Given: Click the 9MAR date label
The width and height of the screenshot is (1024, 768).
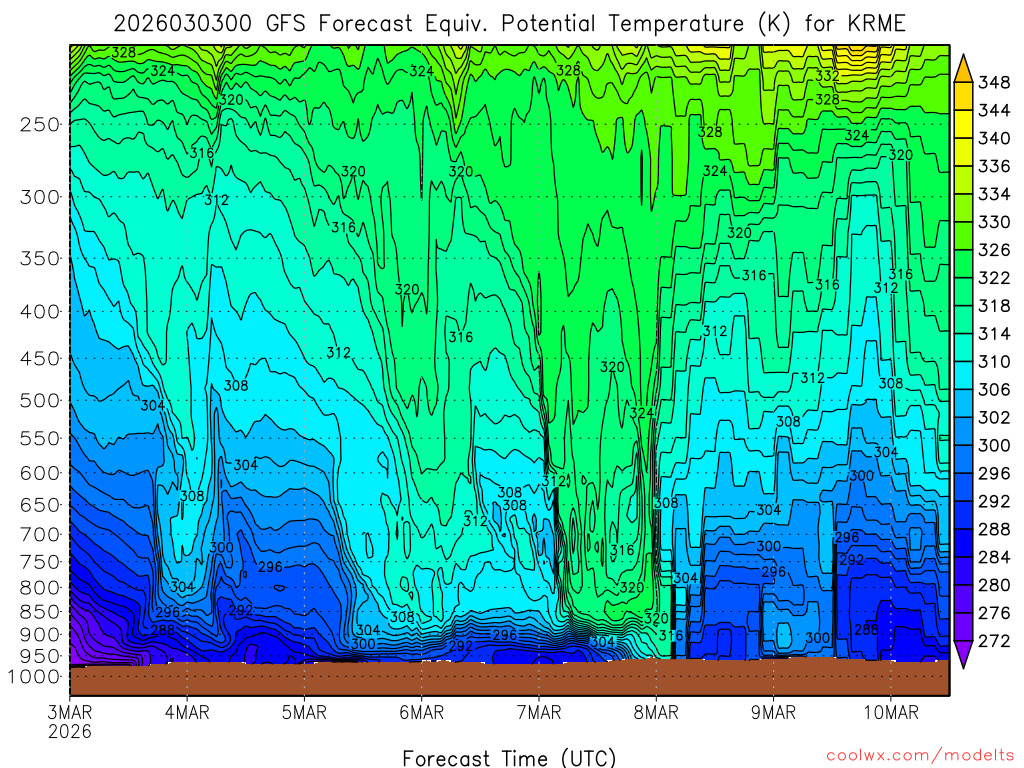Looking at the screenshot, I should tap(773, 712).
